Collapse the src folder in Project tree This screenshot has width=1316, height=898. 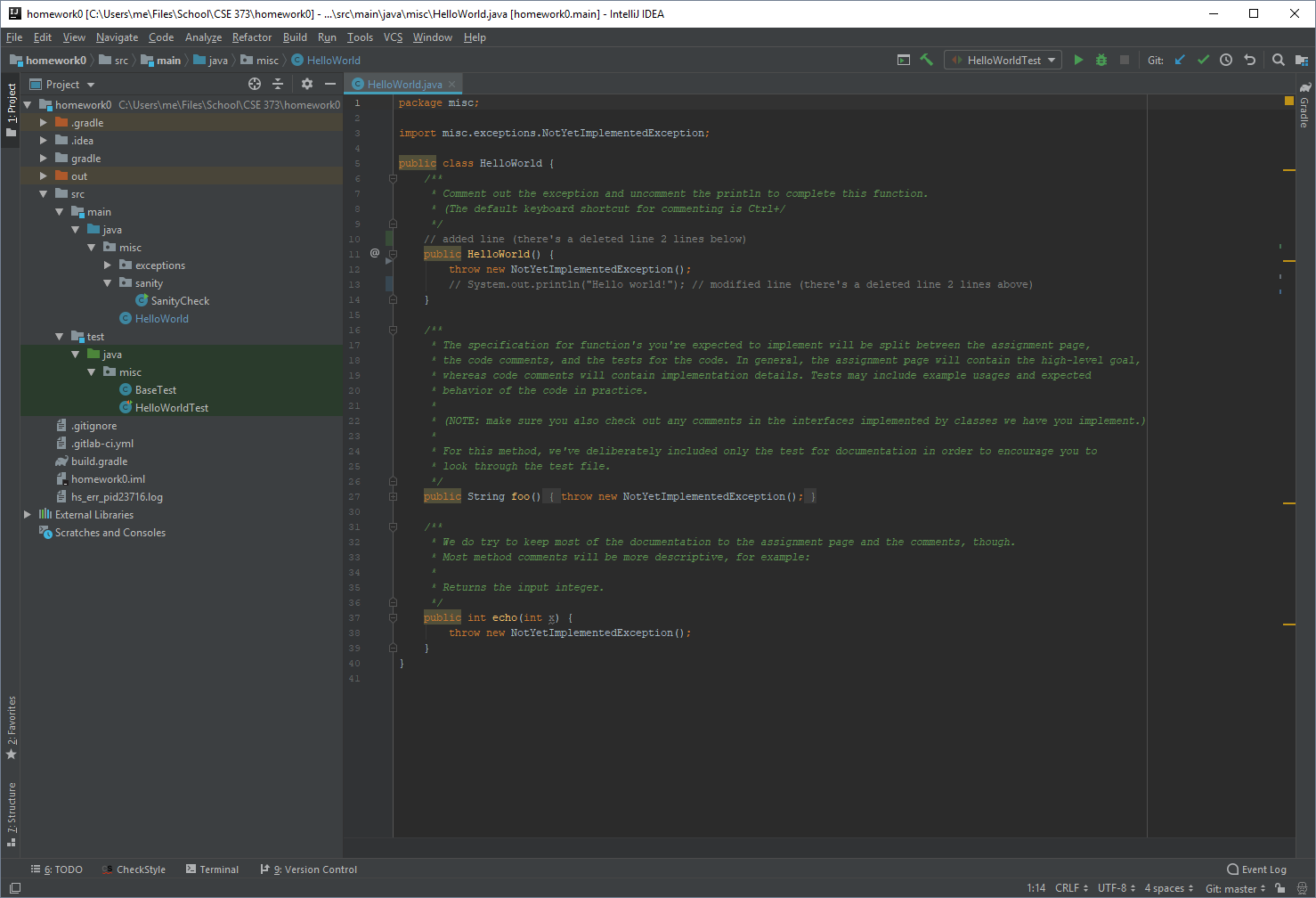41,193
